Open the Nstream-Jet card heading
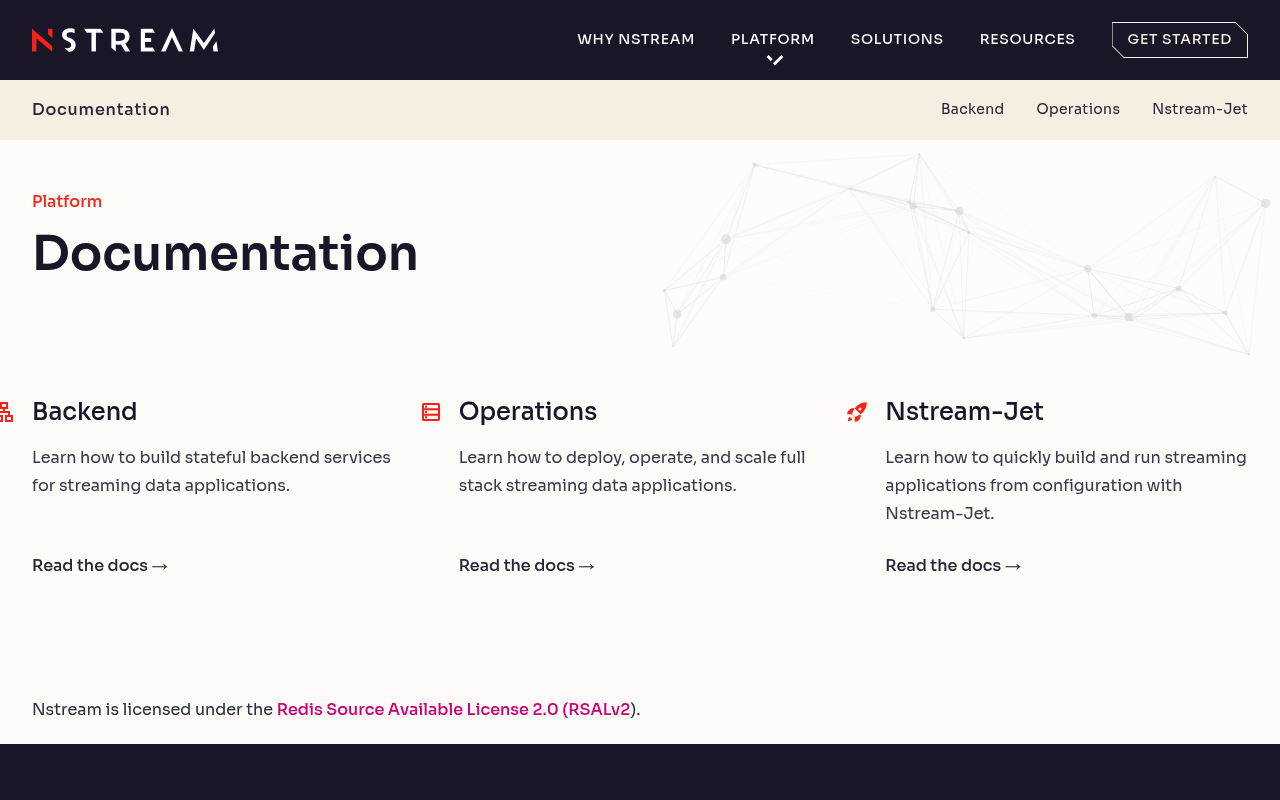The height and width of the screenshot is (800, 1280). point(965,411)
